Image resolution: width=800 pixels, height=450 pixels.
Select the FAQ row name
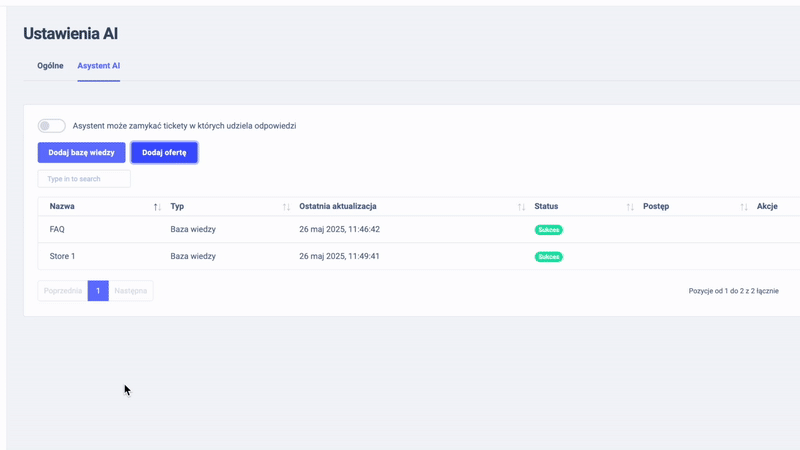57,230
